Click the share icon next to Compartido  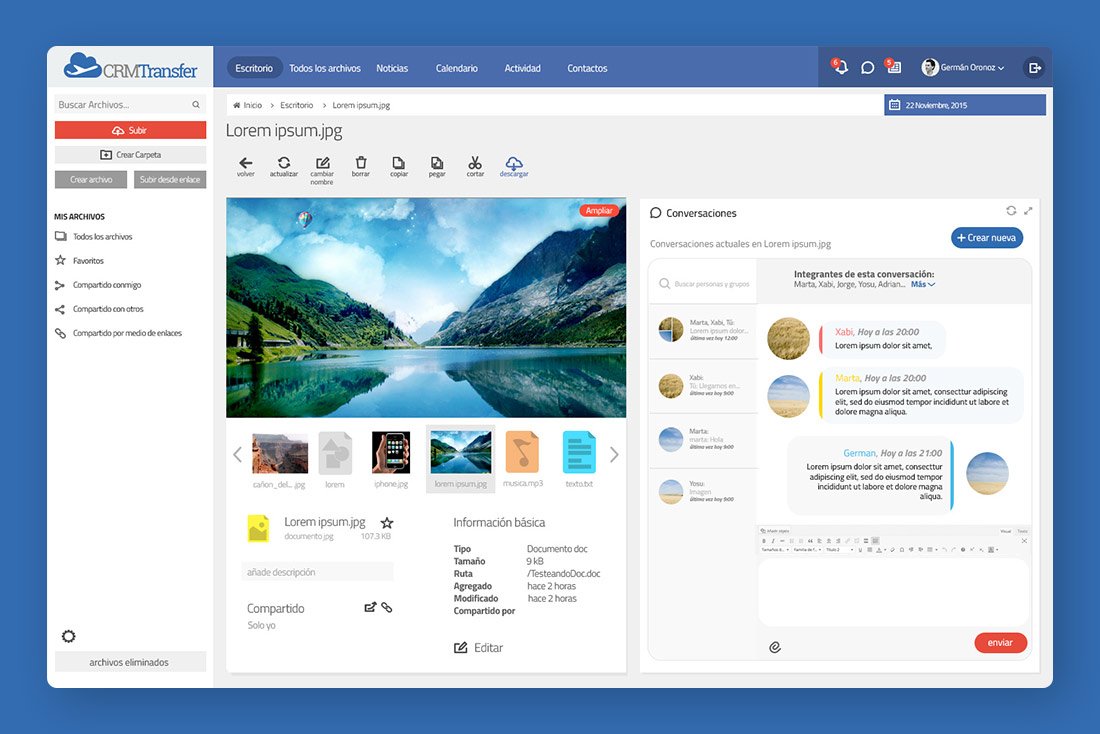pyautogui.click(x=370, y=607)
